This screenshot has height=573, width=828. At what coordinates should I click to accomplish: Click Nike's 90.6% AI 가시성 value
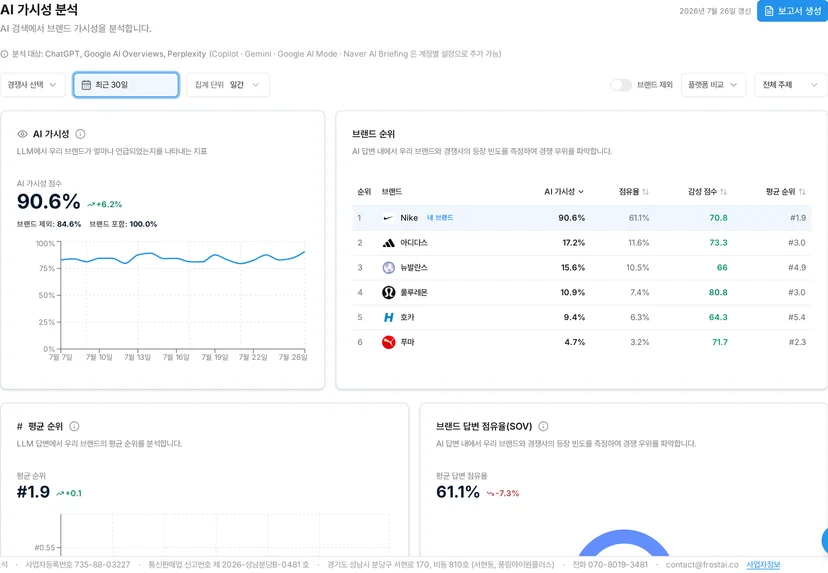click(571, 218)
